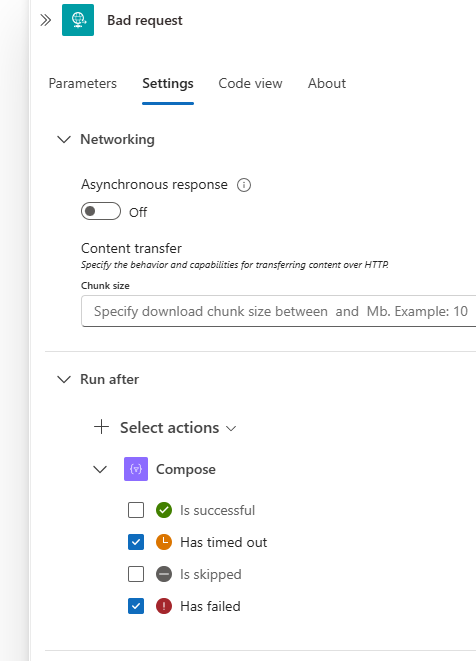Click the italic content transfer description
Viewport: 476px width, 661px height.
pyautogui.click(x=235, y=265)
